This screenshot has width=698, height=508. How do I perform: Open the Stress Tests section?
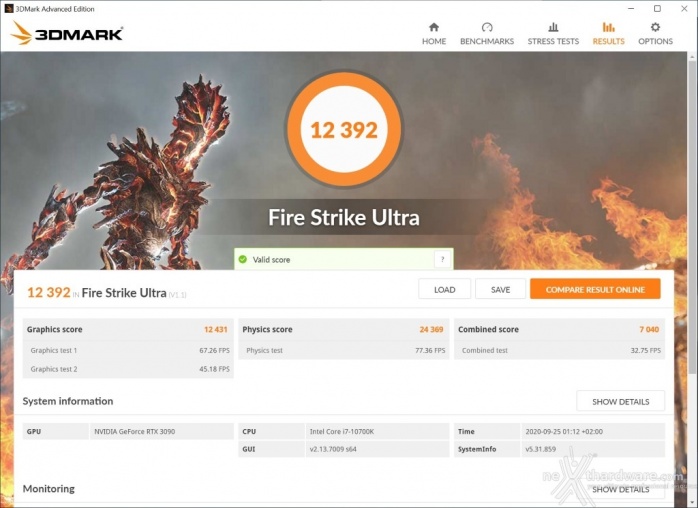tap(553, 34)
